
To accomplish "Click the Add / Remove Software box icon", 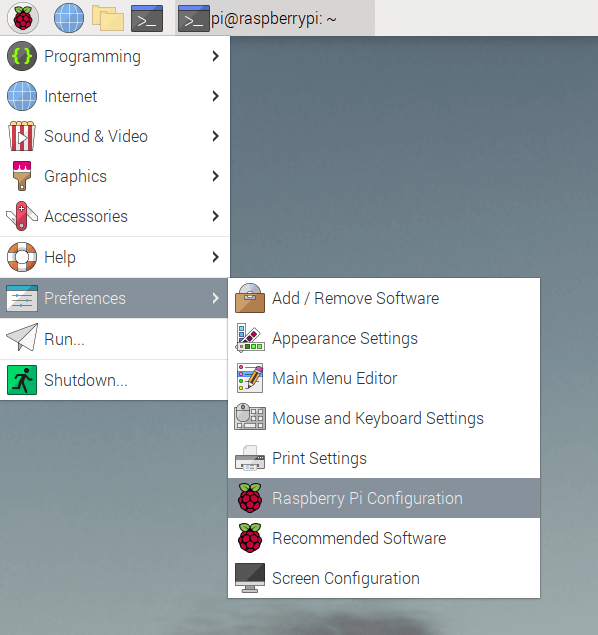I will (x=250, y=298).
